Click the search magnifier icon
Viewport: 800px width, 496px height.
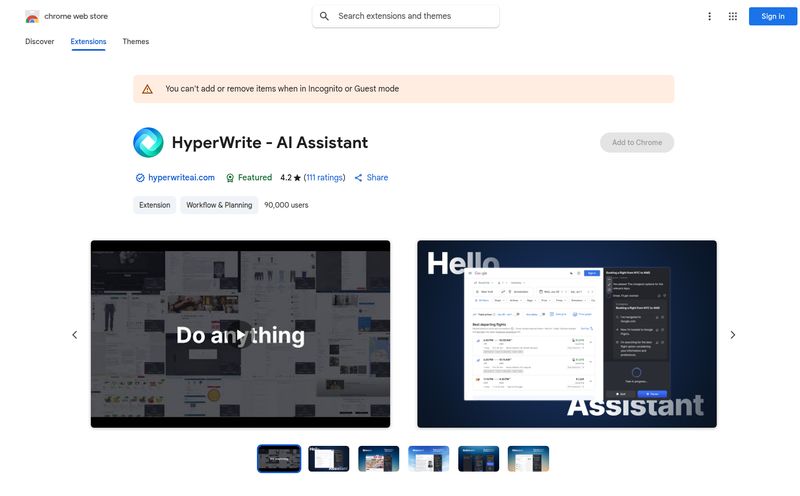pyautogui.click(x=324, y=16)
